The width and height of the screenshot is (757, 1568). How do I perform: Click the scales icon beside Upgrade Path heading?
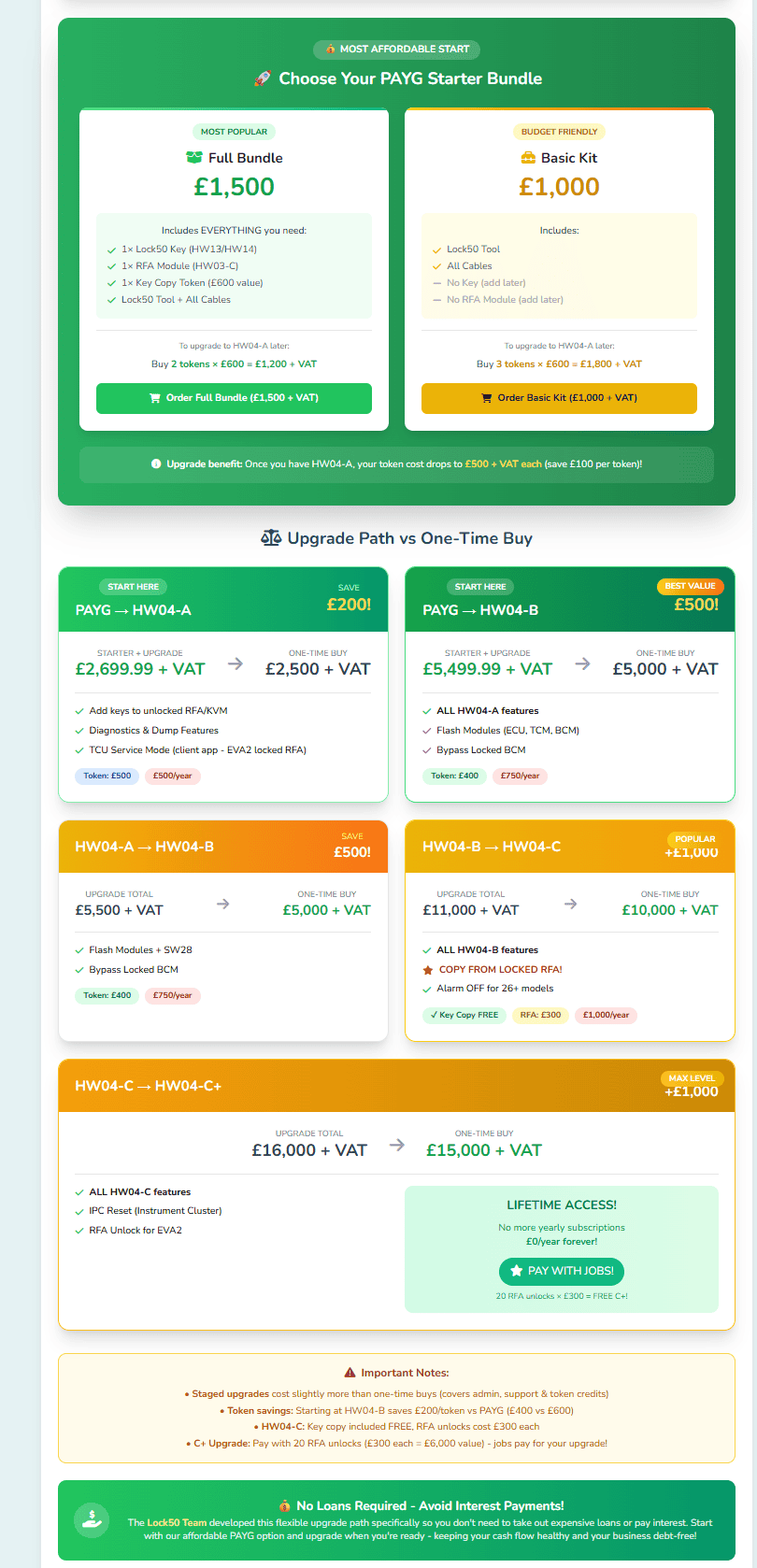pos(271,538)
